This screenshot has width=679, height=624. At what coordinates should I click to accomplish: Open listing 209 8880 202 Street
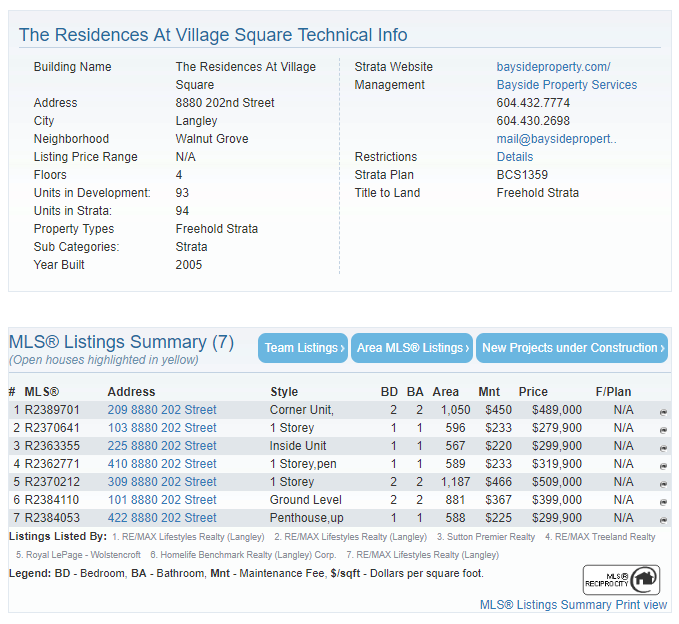point(162,410)
